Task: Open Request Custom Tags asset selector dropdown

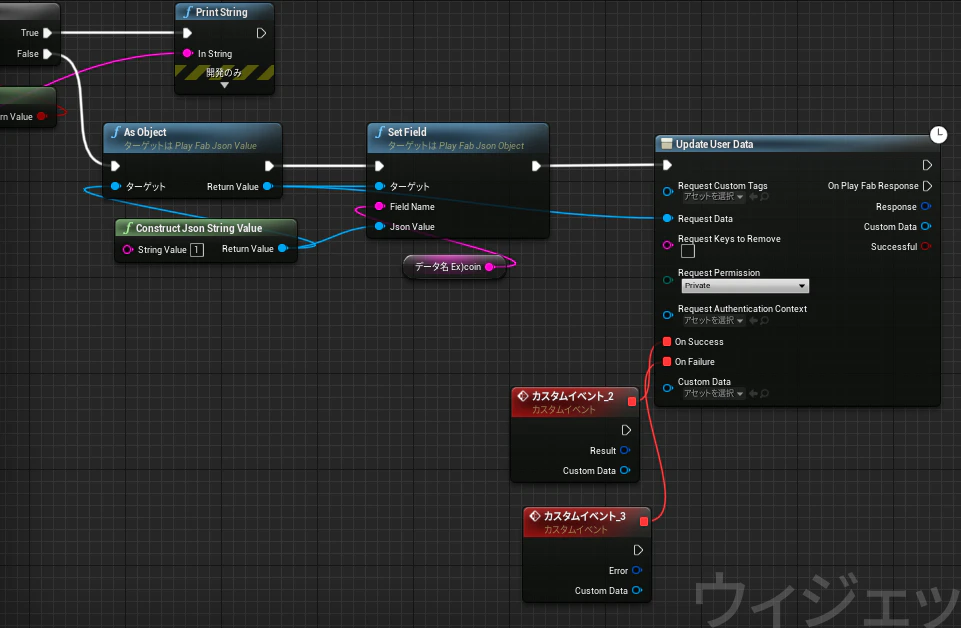Action: 713,197
